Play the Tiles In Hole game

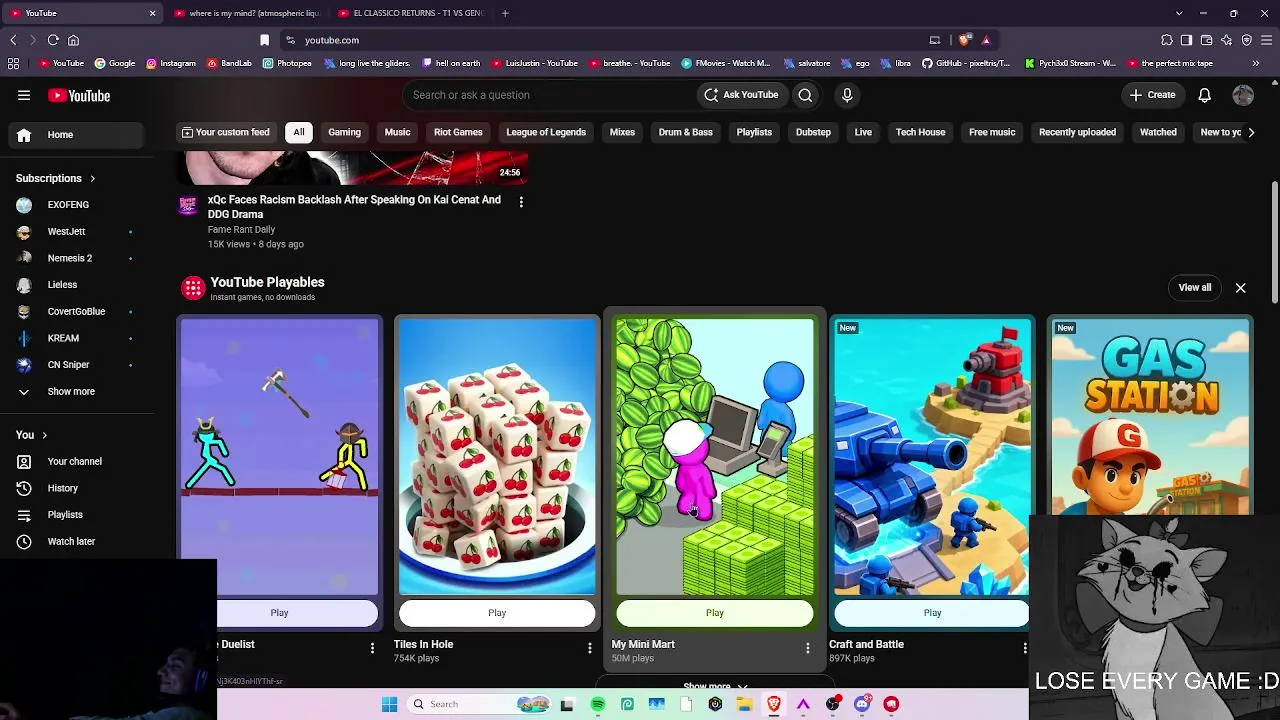coord(497,613)
